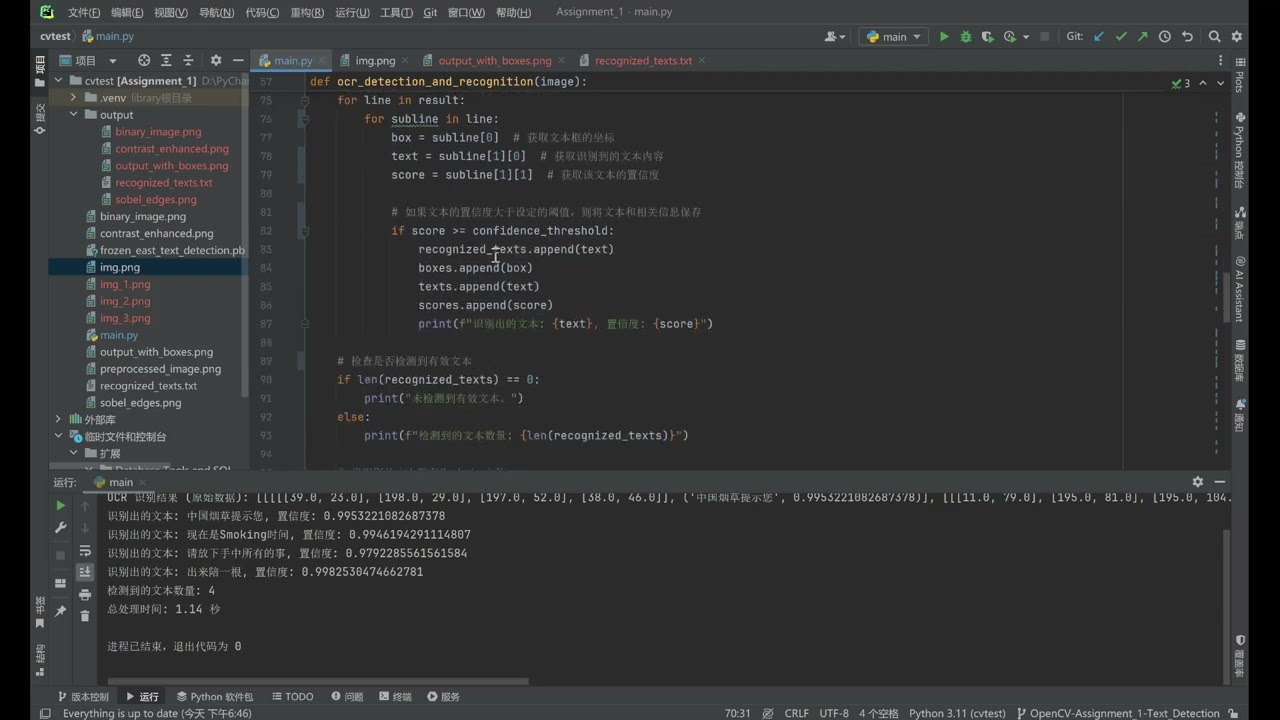Expand all in project panel

[166, 60]
